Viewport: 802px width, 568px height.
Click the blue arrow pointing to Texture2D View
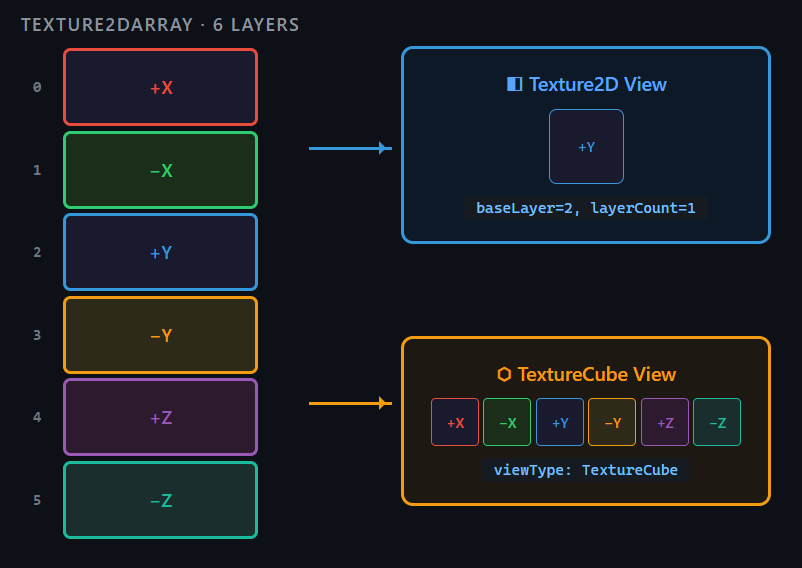coord(350,148)
